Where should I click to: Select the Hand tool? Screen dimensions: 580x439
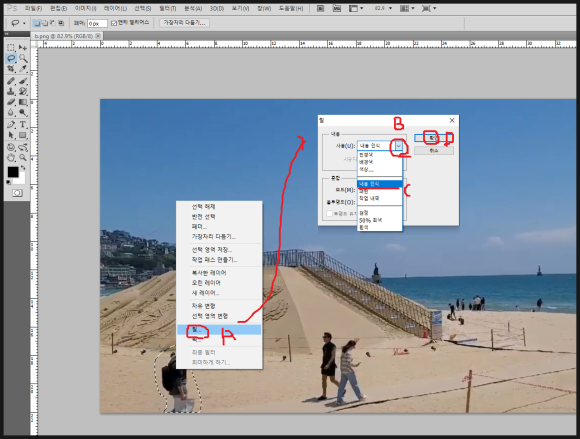pos(11,158)
